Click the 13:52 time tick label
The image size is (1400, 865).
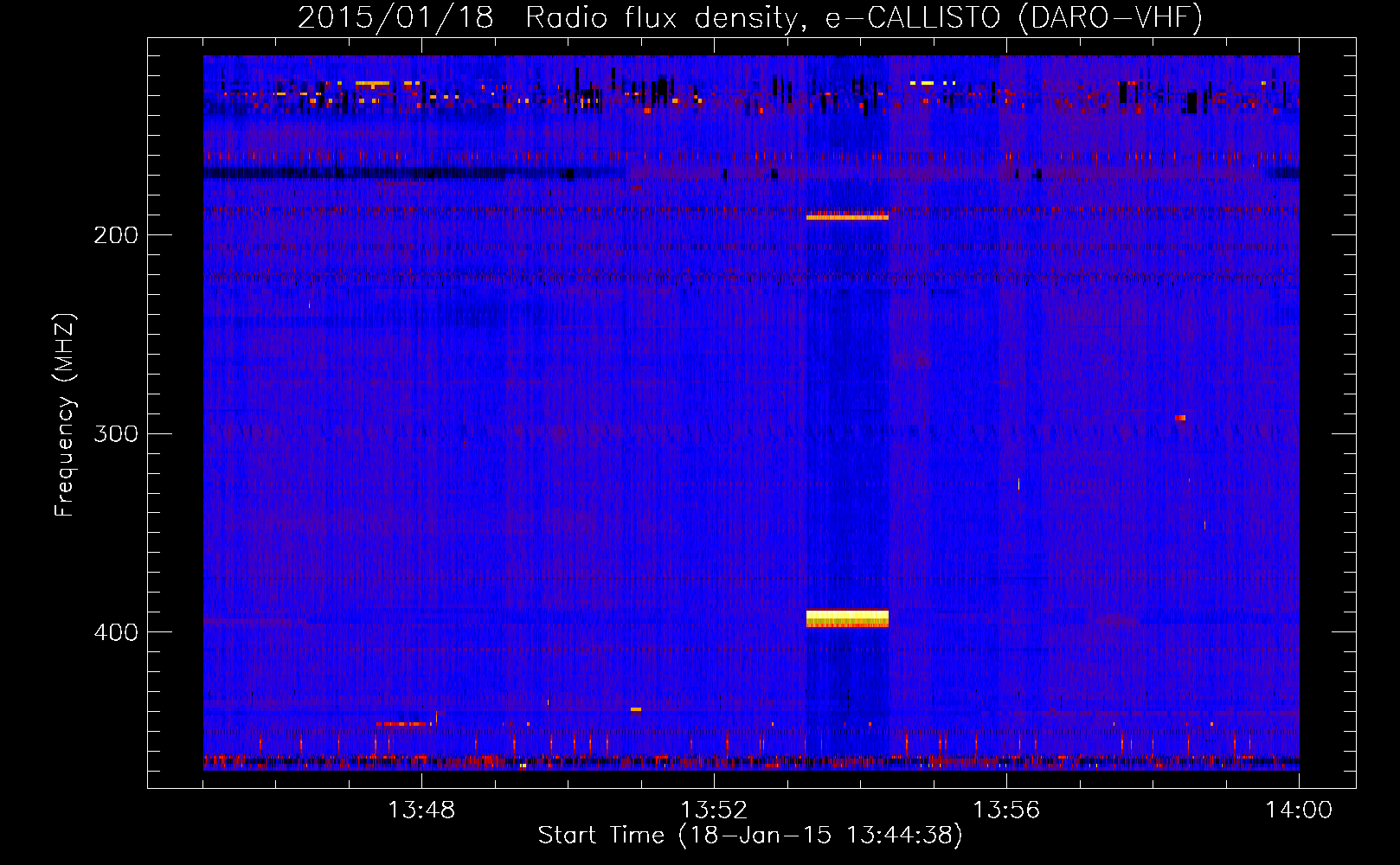[714, 811]
